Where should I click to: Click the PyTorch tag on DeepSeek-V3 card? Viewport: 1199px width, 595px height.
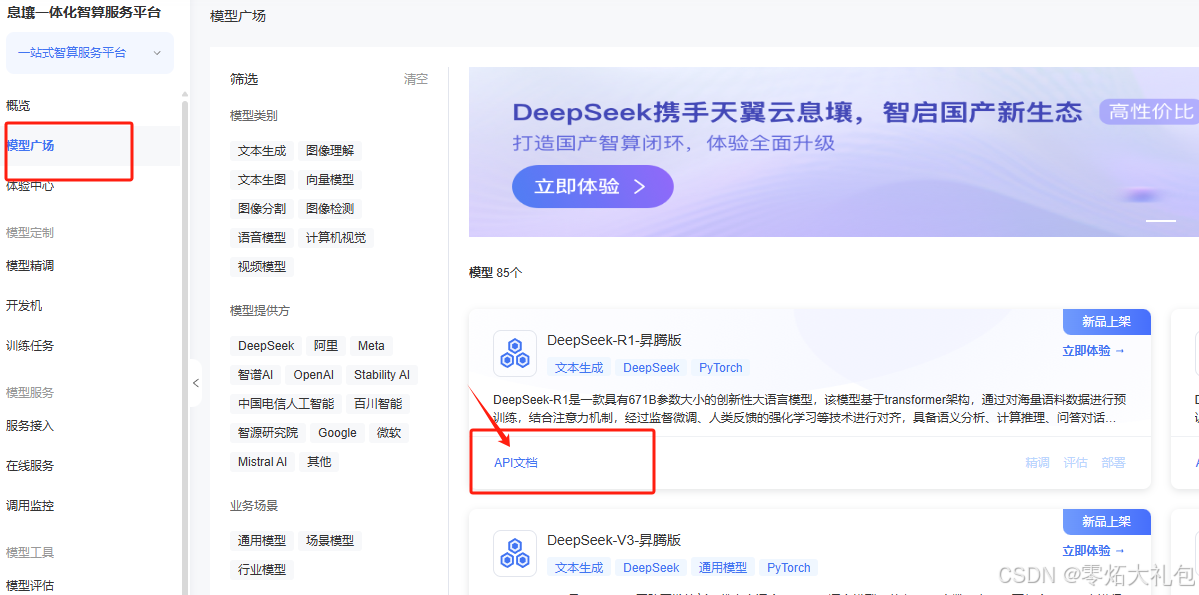(x=789, y=567)
